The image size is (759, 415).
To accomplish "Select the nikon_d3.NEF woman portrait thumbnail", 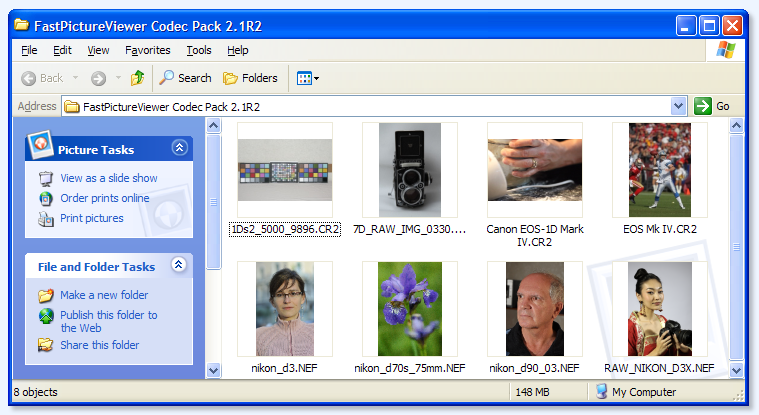I will pyautogui.click(x=285, y=309).
